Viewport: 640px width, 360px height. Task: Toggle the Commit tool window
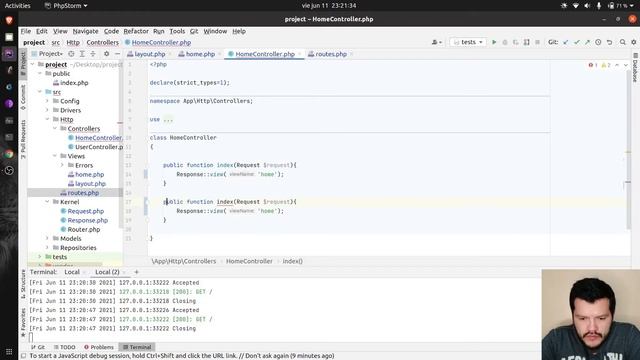[23, 97]
